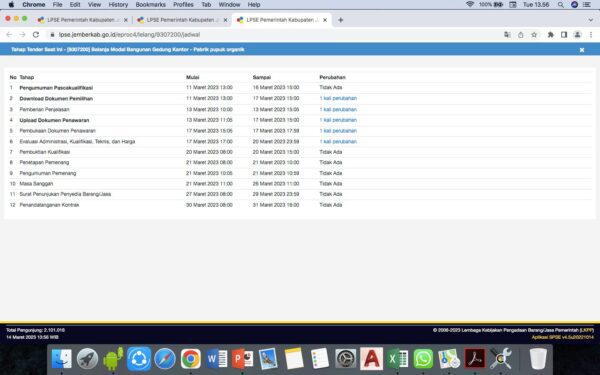The height and width of the screenshot is (375, 600).
Task: Select the Pengumuman Pascakualifikasi row text
Action: [56, 88]
